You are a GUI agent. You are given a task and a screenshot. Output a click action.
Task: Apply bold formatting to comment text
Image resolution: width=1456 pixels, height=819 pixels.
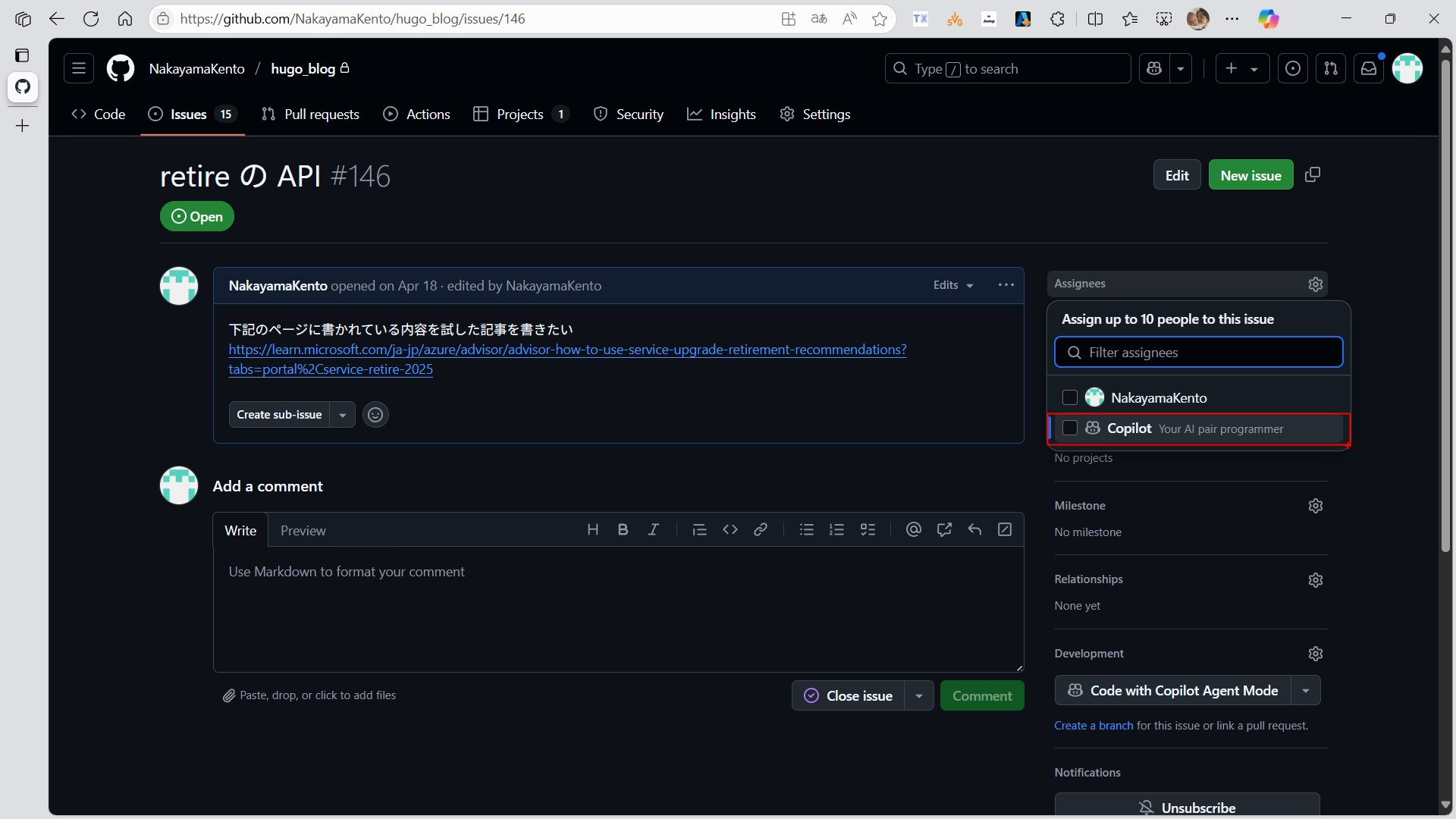(623, 530)
